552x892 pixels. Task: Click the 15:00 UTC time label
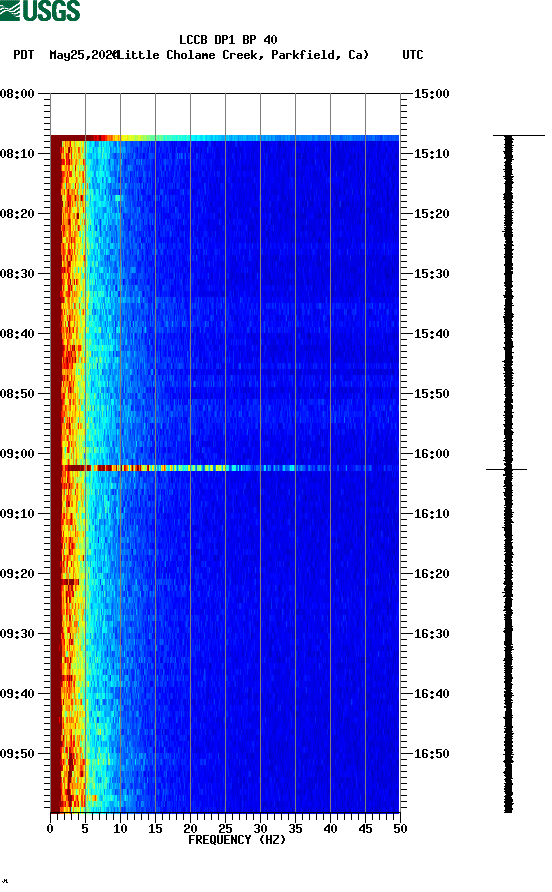(431, 94)
